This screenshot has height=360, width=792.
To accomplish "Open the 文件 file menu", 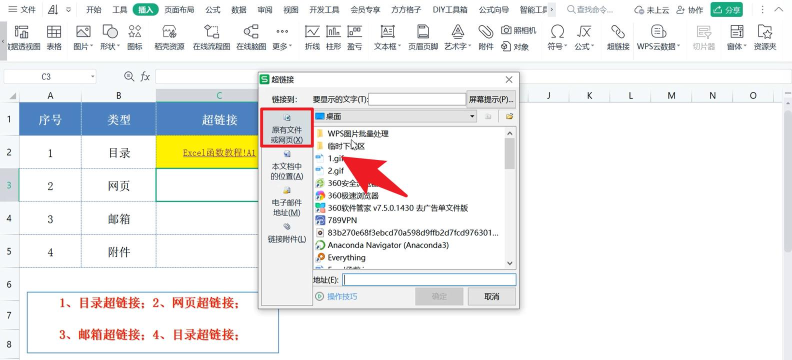I will pos(22,10).
